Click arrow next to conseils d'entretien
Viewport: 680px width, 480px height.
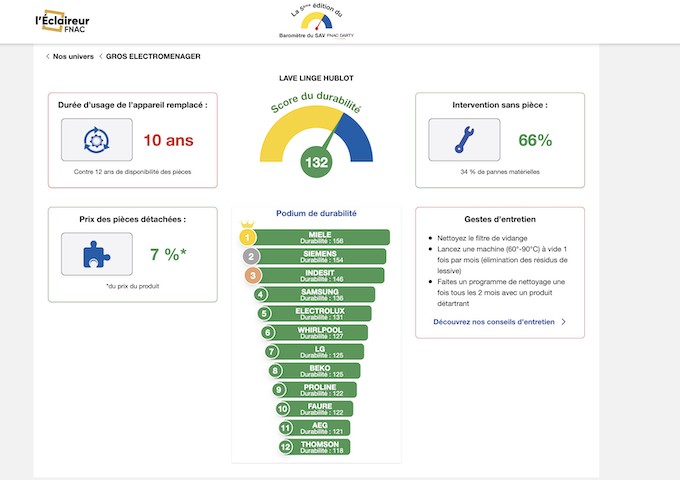563,322
